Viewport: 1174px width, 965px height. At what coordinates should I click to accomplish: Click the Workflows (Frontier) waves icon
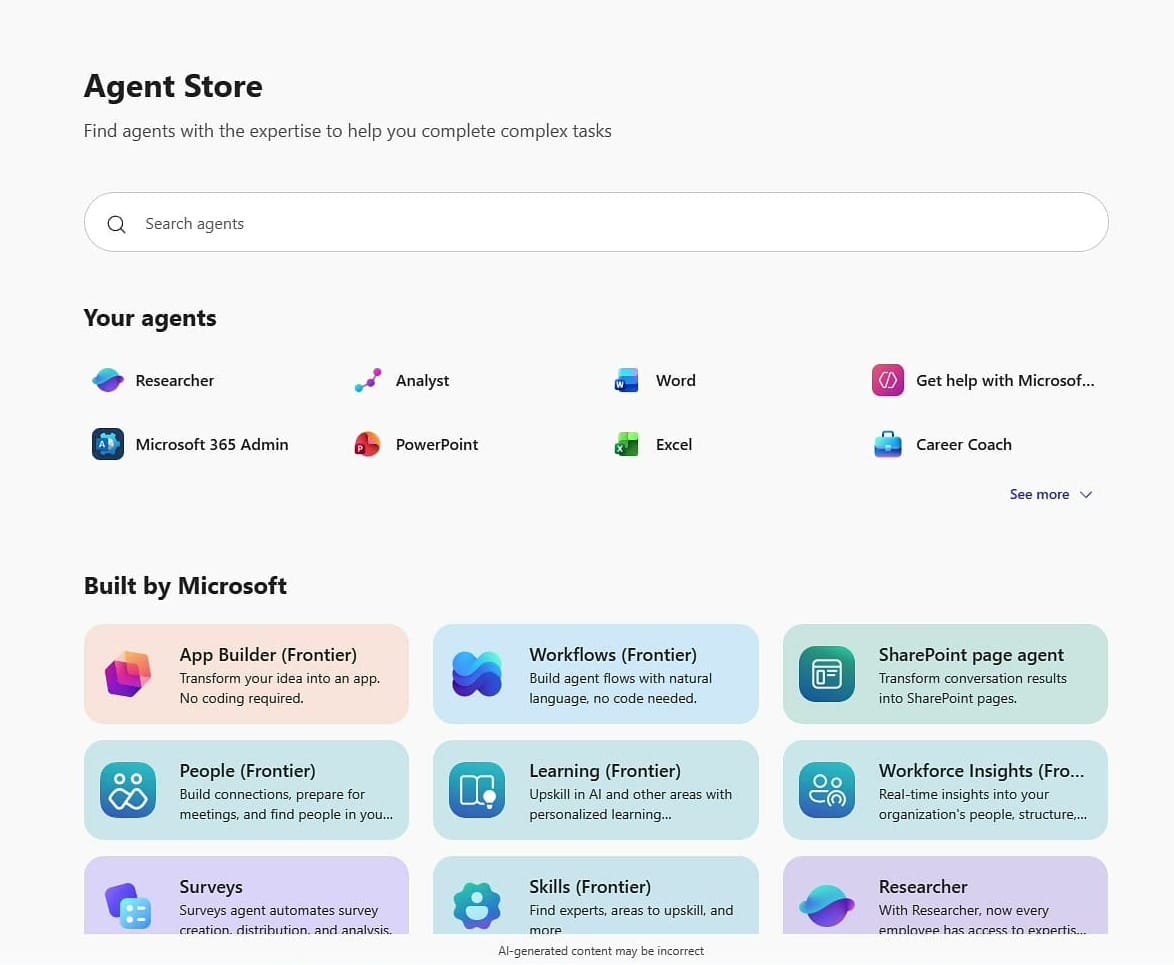pyautogui.click(x=477, y=674)
